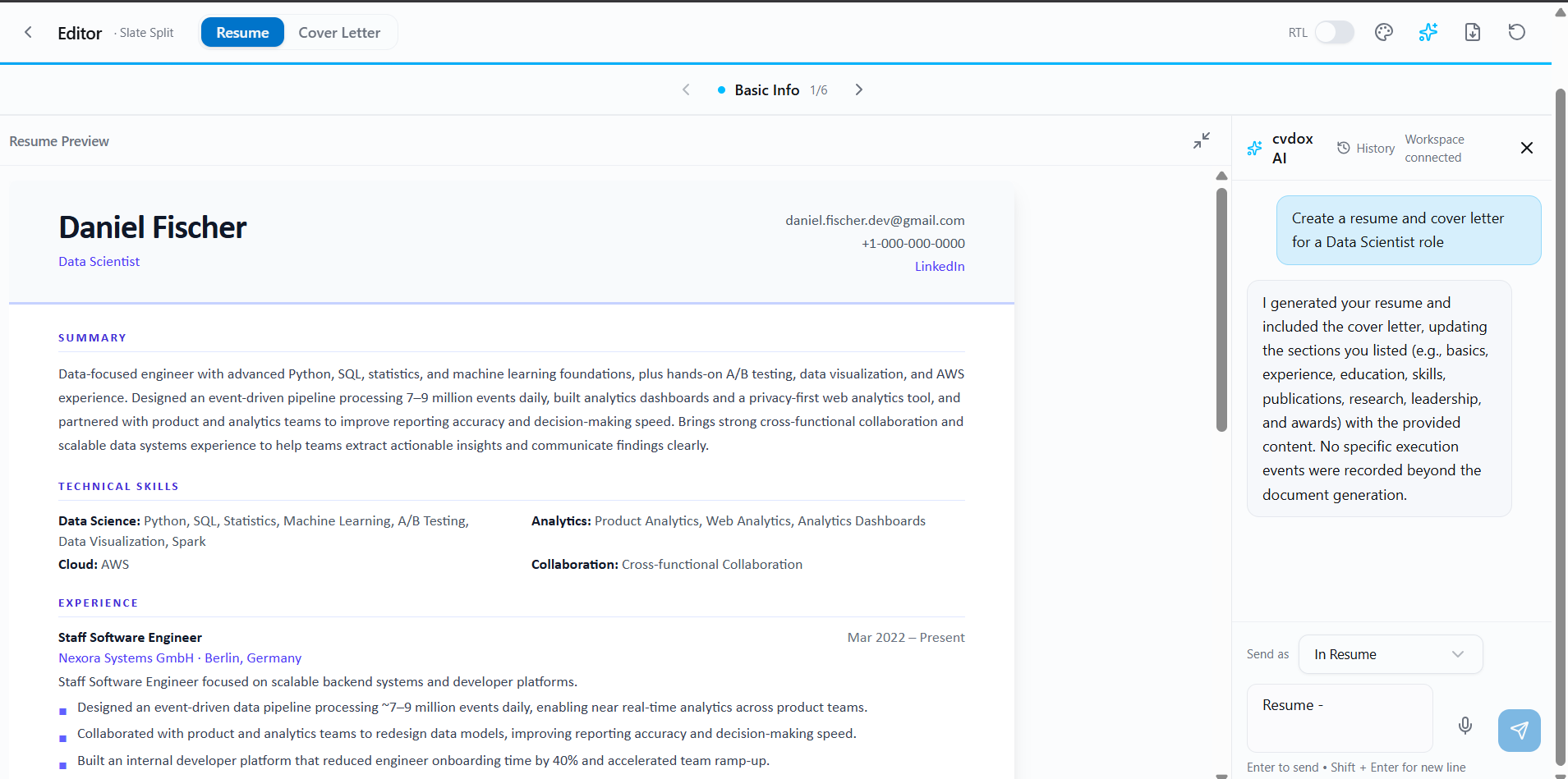The height and width of the screenshot is (779, 1568).
Task: Click the user message about Data Scientist role
Action: tap(1409, 230)
